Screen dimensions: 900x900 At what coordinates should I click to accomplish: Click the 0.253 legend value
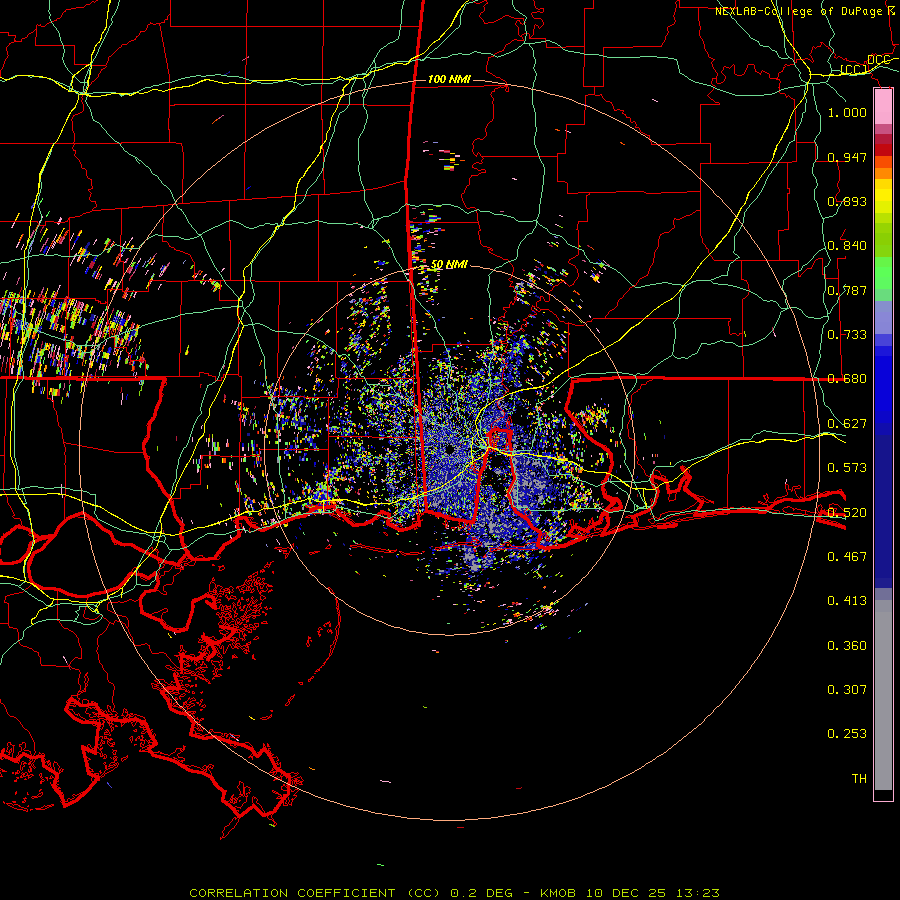tap(847, 734)
